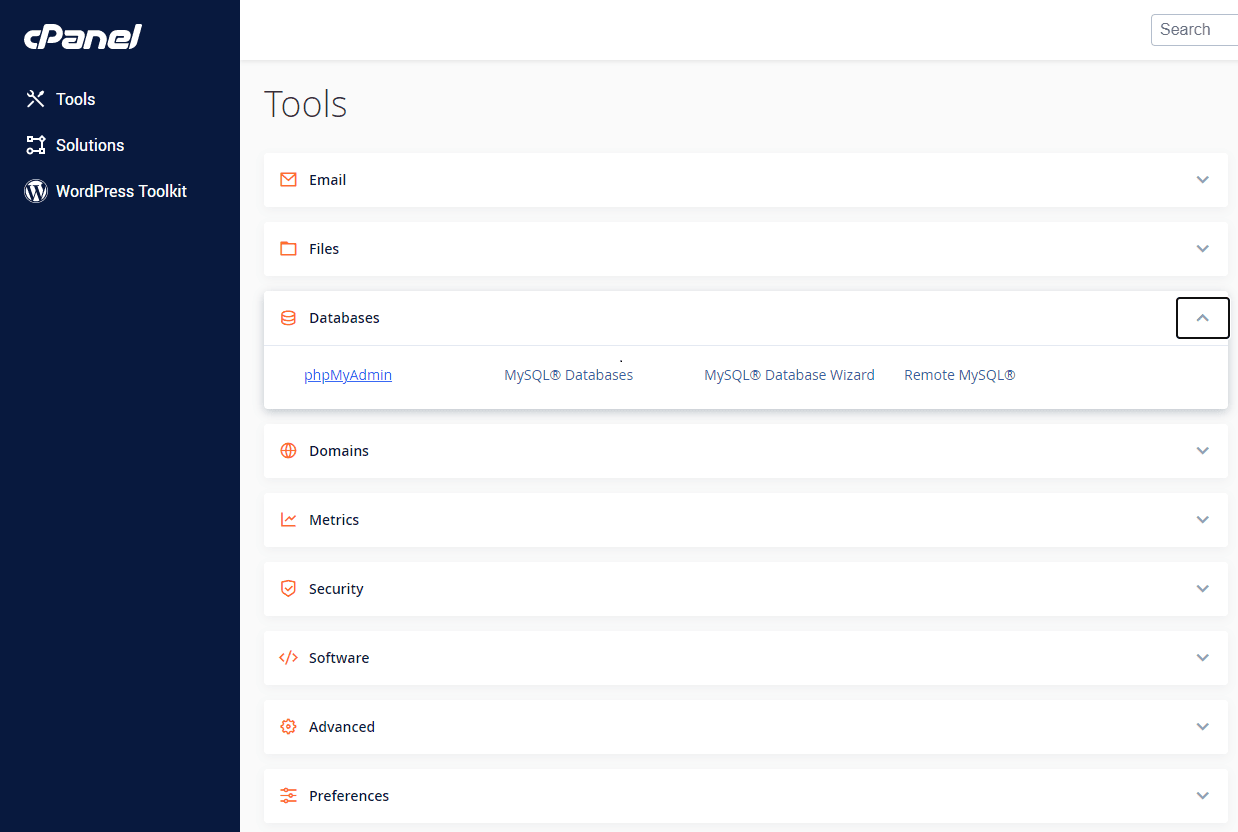Viewport: 1238px width, 832px height.
Task: Expand the Domains section chevron
Action: pyautogui.click(x=1203, y=451)
